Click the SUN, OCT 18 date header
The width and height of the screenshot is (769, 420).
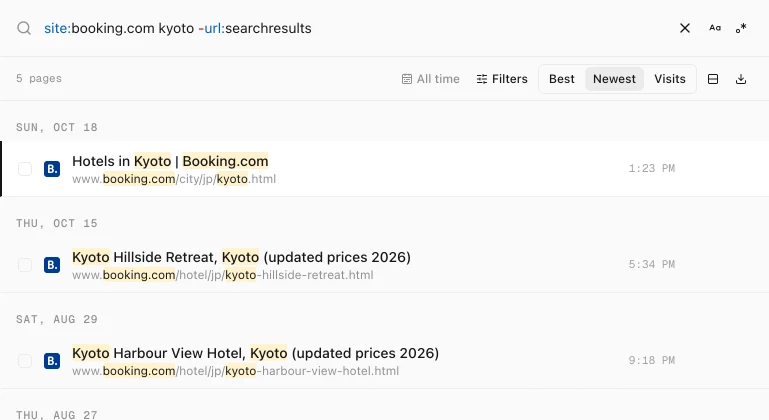coord(57,128)
